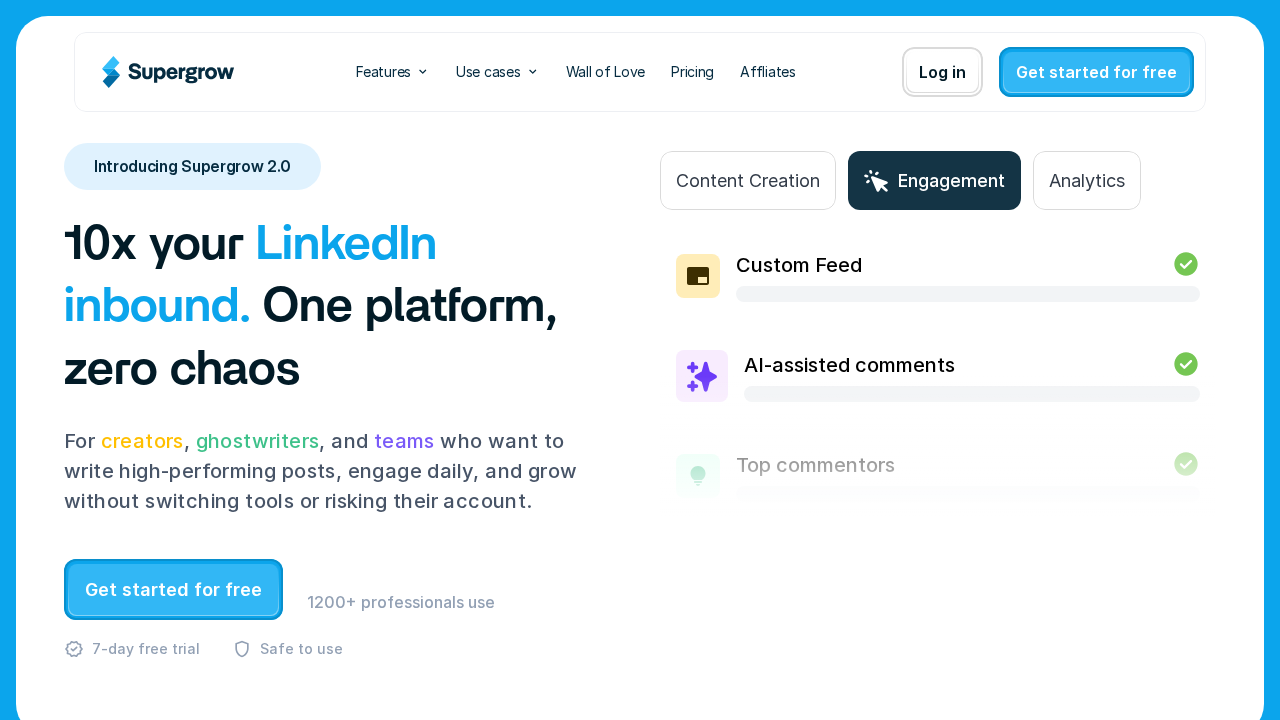Click the Custom Feed green checkmark
The image size is (1280, 720).
1186,264
